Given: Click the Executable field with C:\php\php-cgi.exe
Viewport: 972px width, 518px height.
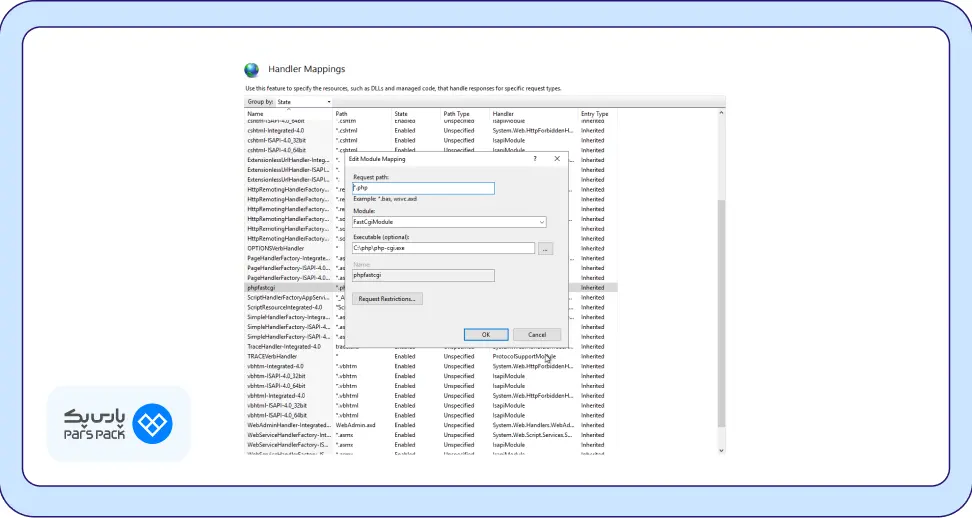Looking at the screenshot, I should (x=443, y=248).
